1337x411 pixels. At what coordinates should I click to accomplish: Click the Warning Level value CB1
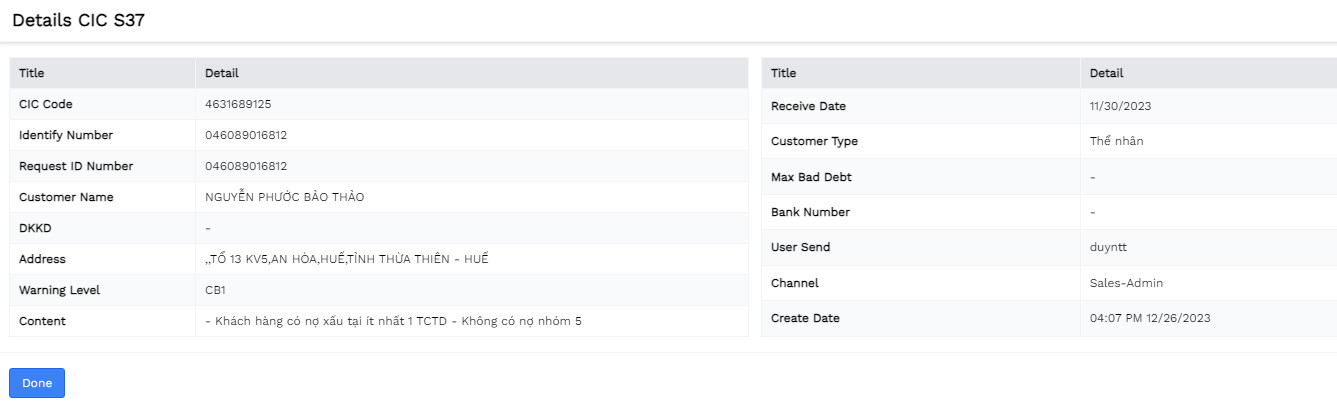click(x=216, y=290)
